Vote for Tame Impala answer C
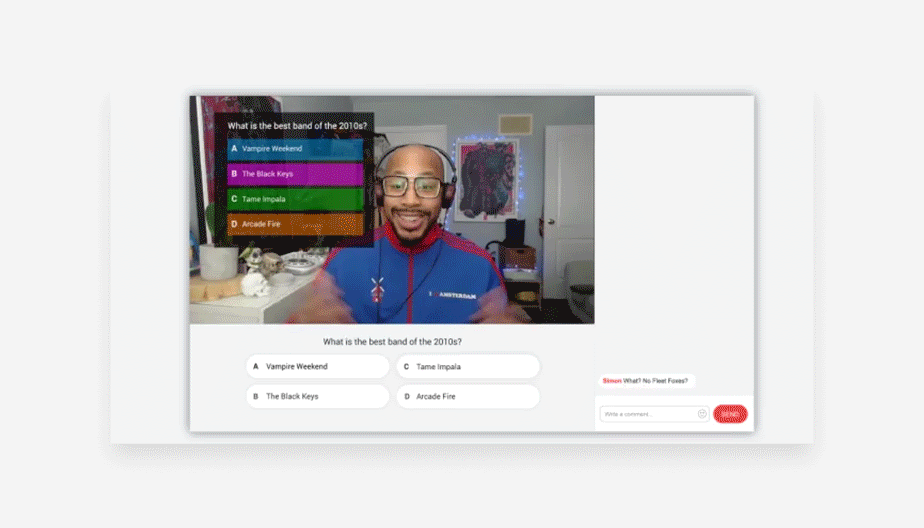Screen dimensions: 924x528 (x=468, y=367)
